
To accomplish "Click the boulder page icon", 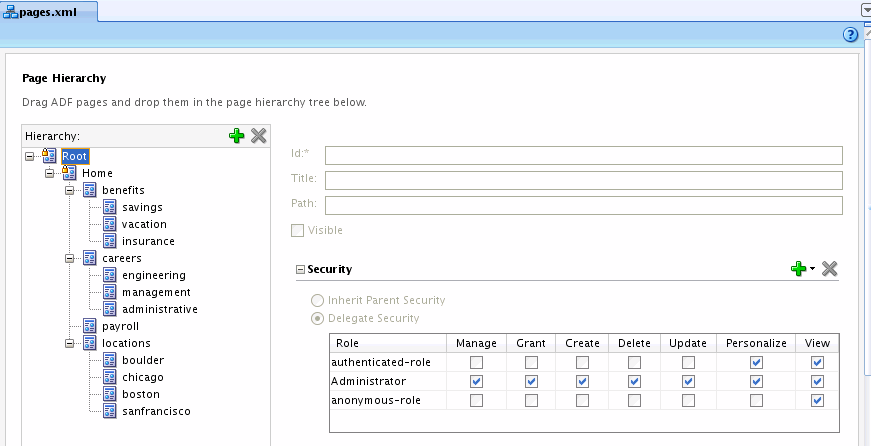I will pos(109,360).
